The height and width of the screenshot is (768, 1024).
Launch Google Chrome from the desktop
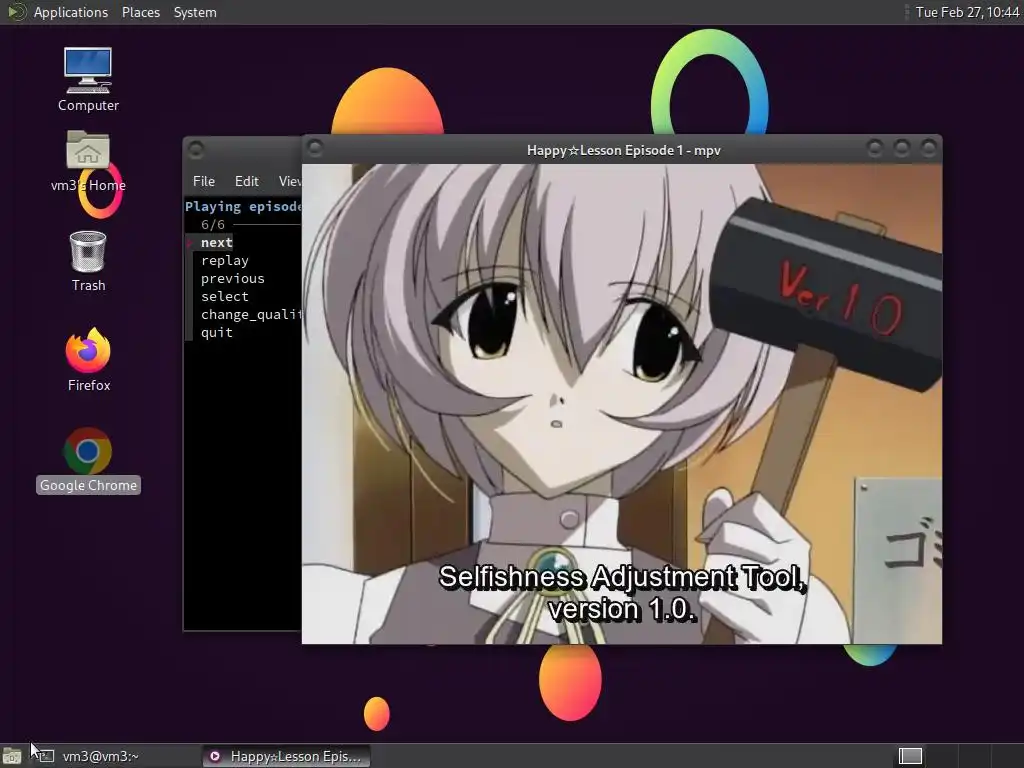tap(88, 460)
